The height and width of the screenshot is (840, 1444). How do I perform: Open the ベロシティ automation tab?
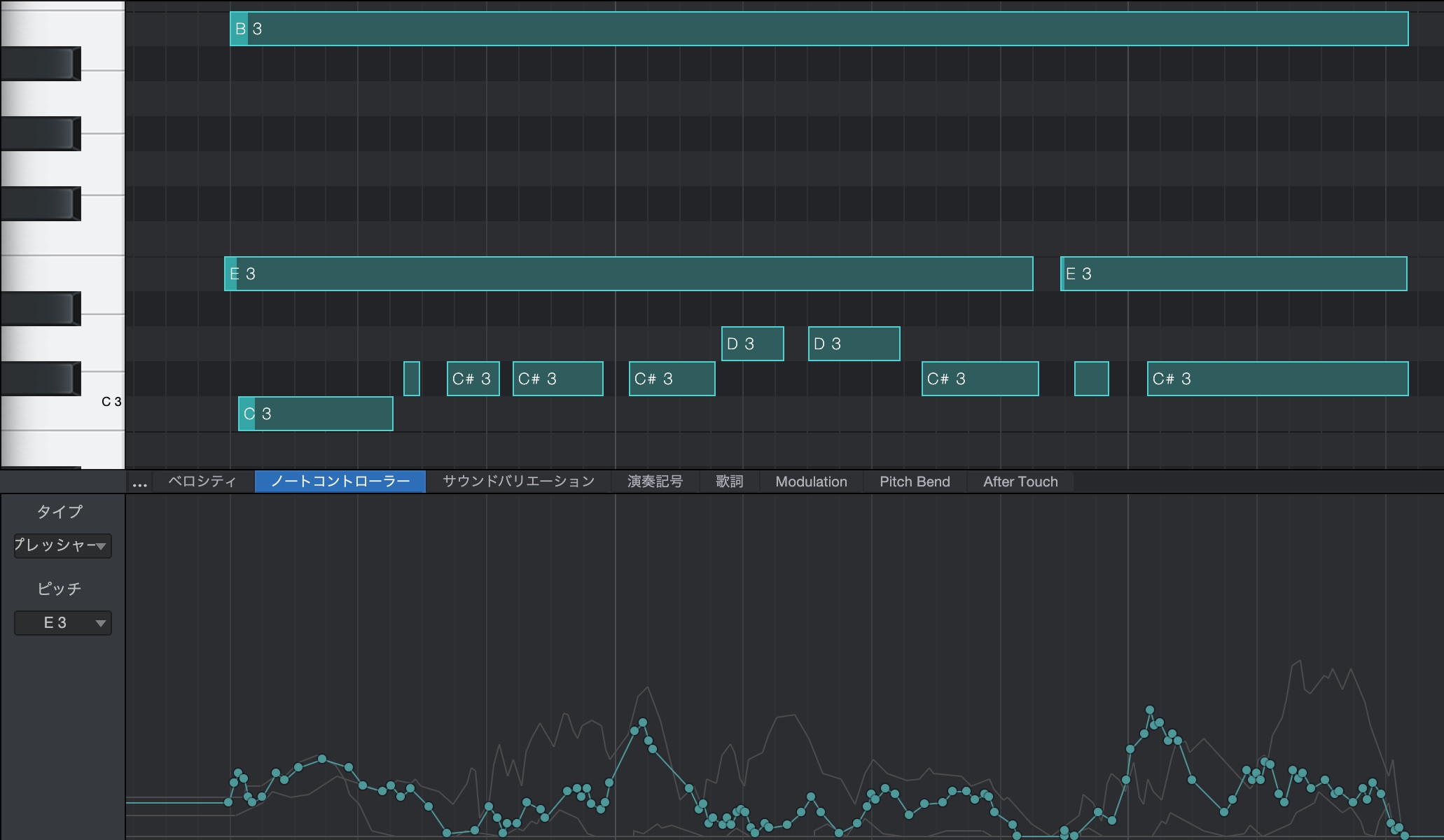202,482
